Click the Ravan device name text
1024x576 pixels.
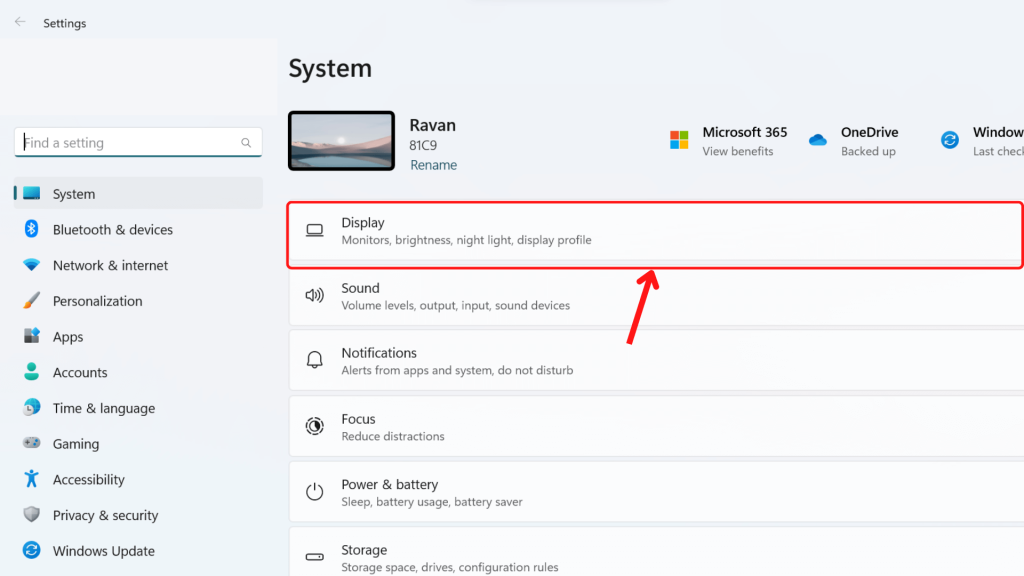432,125
